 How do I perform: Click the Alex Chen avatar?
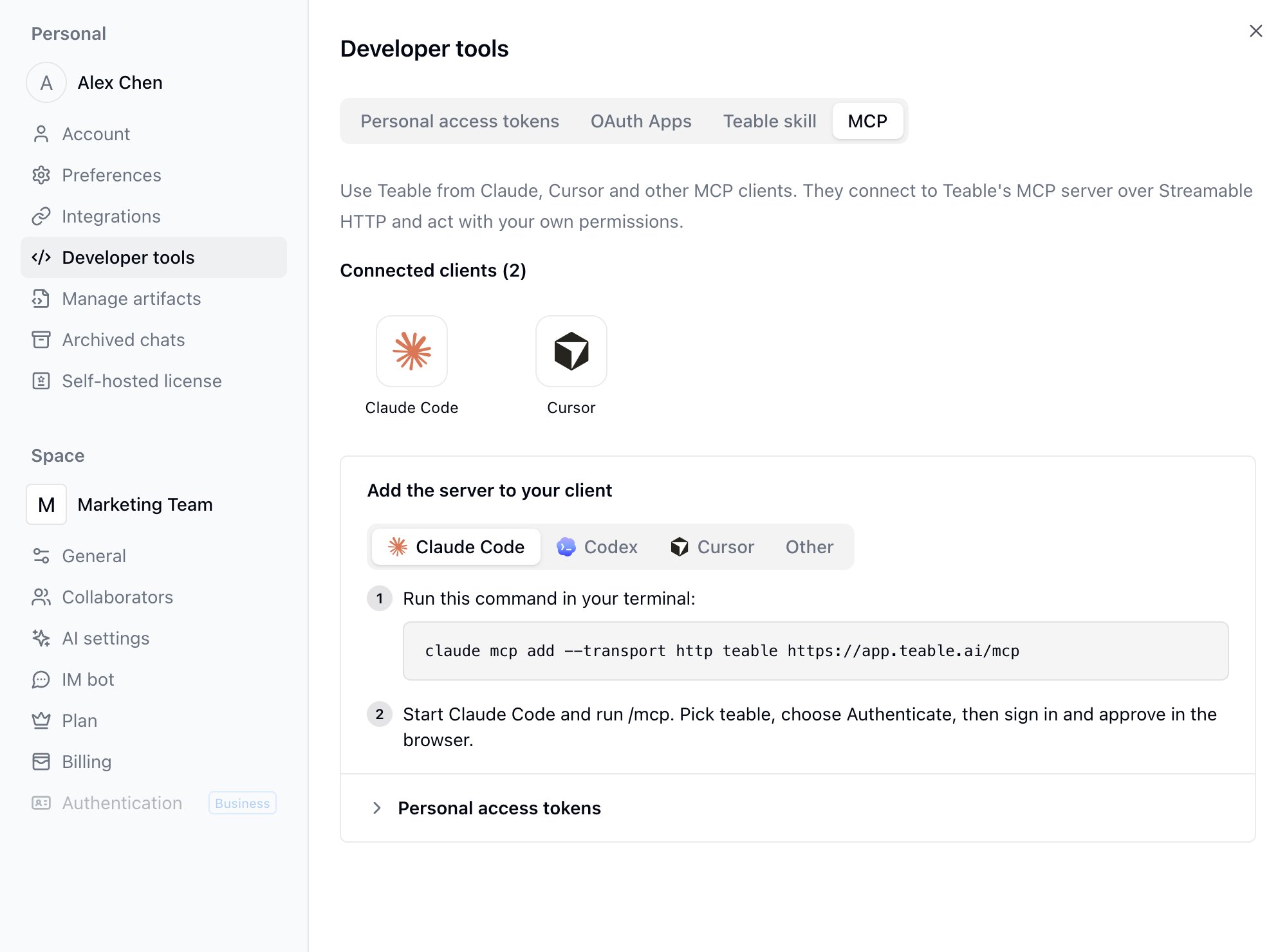point(46,82)
